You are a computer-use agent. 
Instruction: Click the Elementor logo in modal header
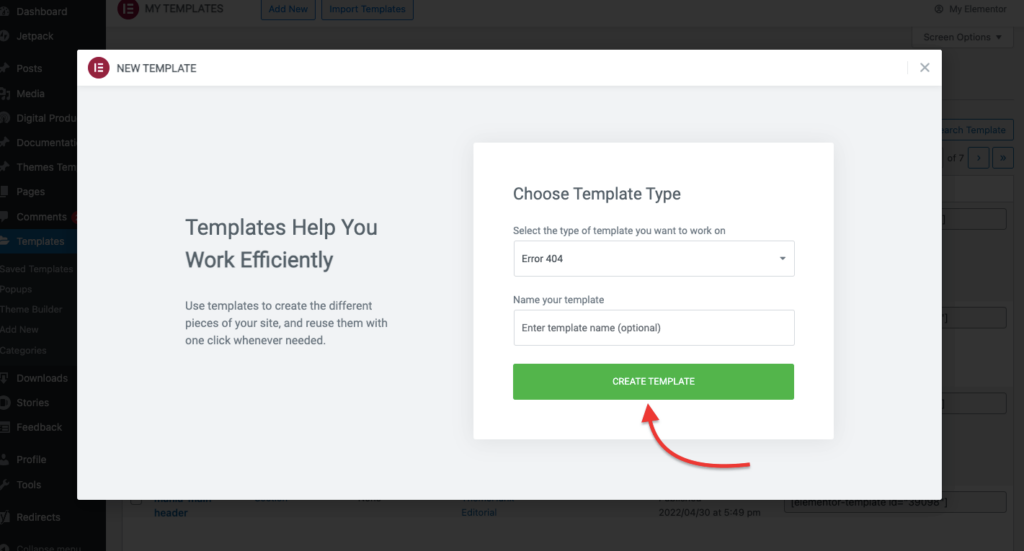(x=99, y=68)
